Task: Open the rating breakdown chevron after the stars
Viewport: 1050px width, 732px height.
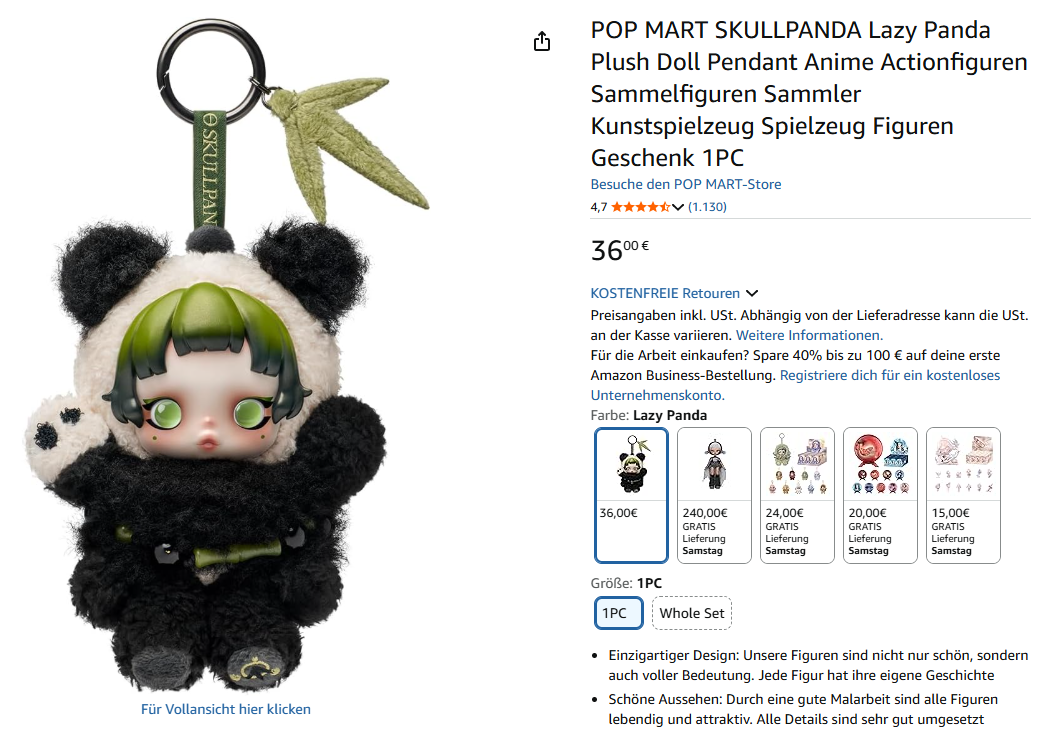Action: [x=678, y=208]
